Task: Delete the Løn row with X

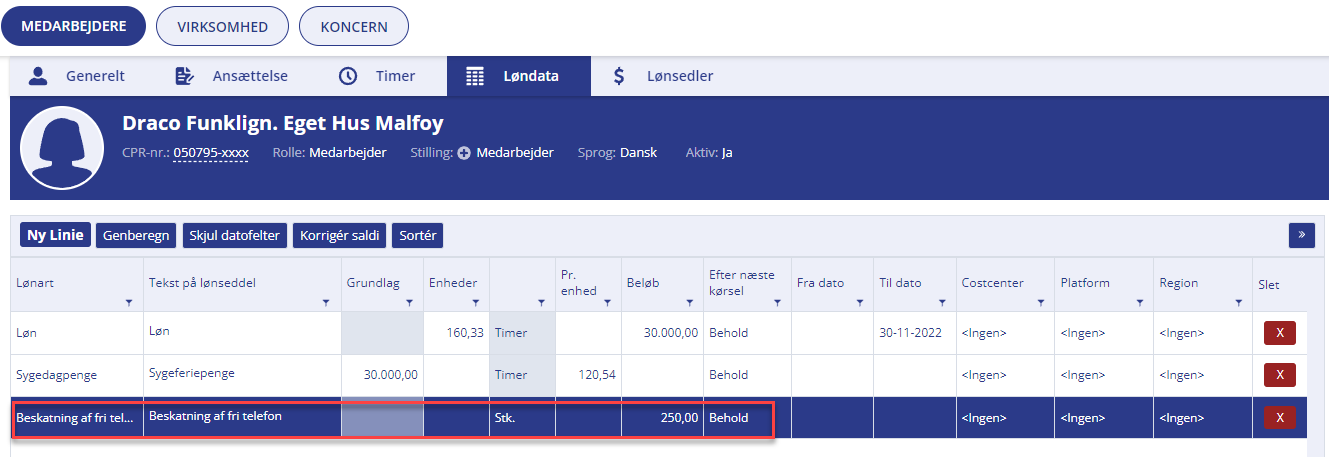Action: point(1280,333)
